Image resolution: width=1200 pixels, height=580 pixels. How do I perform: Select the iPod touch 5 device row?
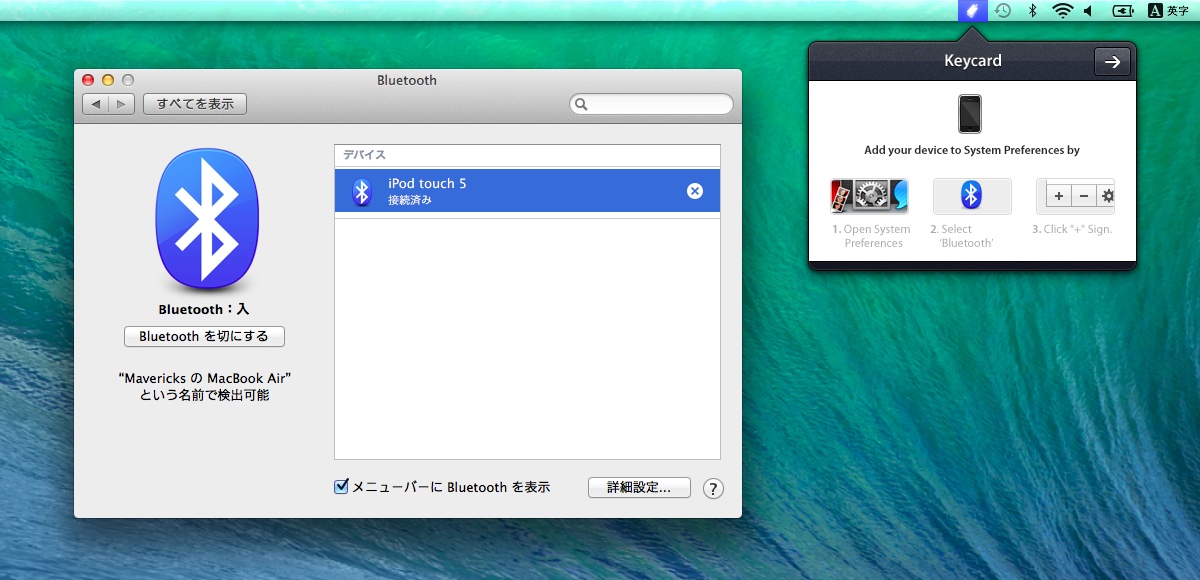pyautogui.click(x=527, y=191)
